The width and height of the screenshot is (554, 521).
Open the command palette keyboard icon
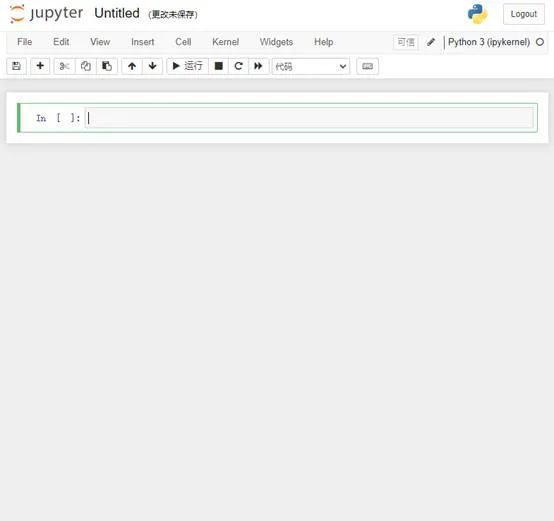click(x=367, y=66)
